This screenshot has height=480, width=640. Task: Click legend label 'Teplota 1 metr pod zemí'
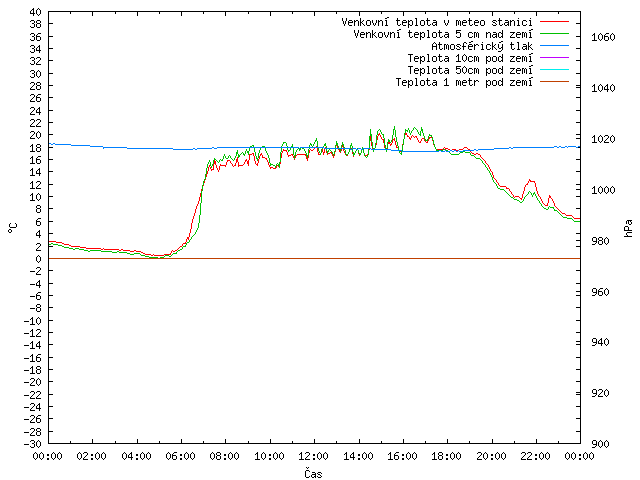click(464, 82)
